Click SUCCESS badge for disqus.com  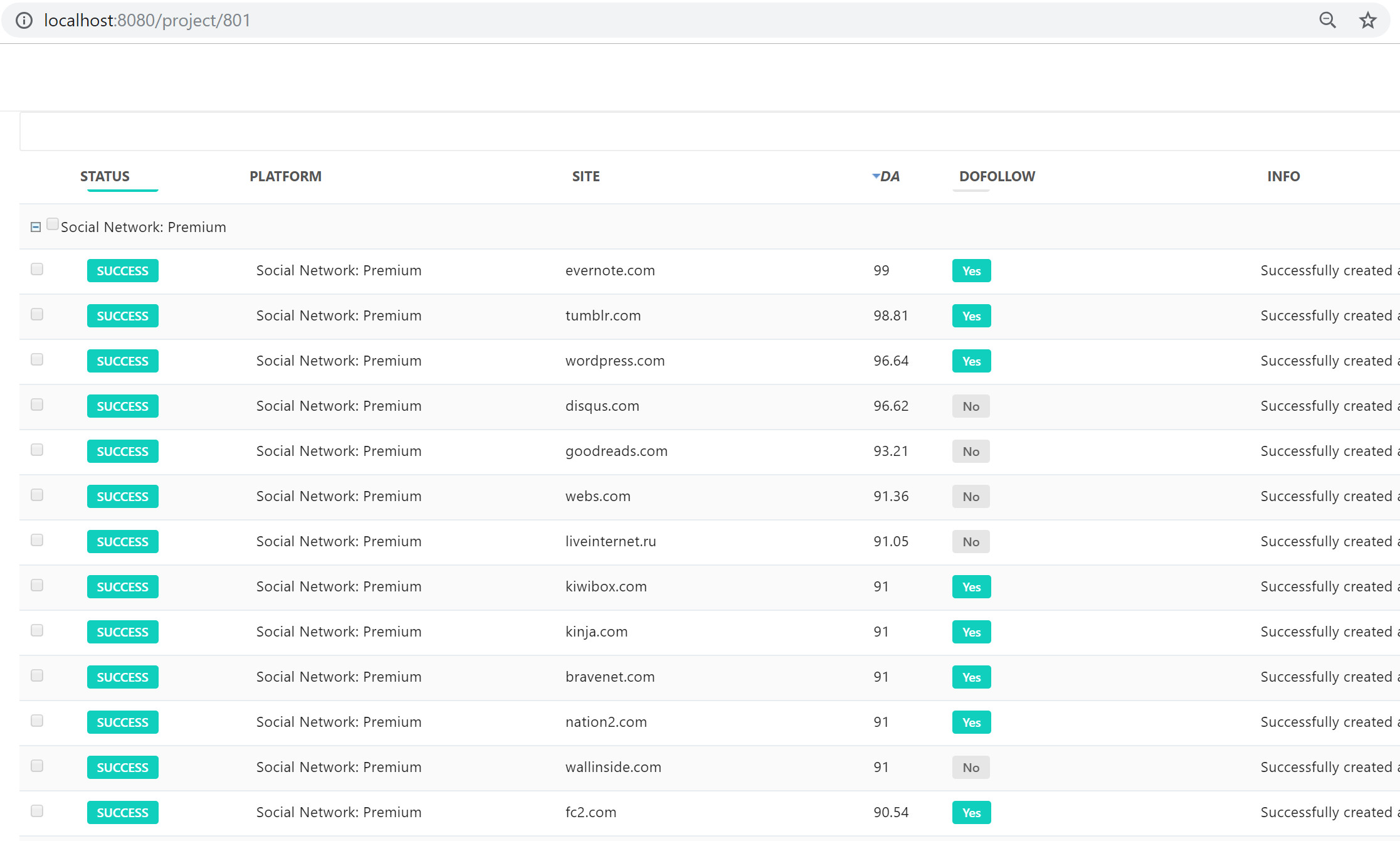tap(123, 406)
